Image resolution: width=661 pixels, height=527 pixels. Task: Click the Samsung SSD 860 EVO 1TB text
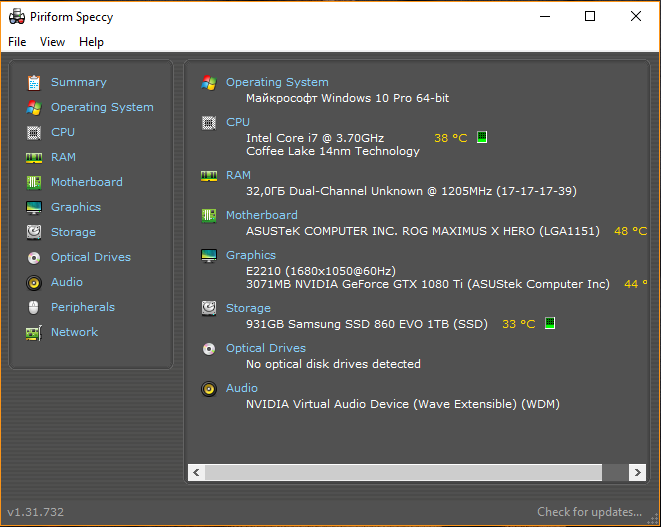pos(368,324)
